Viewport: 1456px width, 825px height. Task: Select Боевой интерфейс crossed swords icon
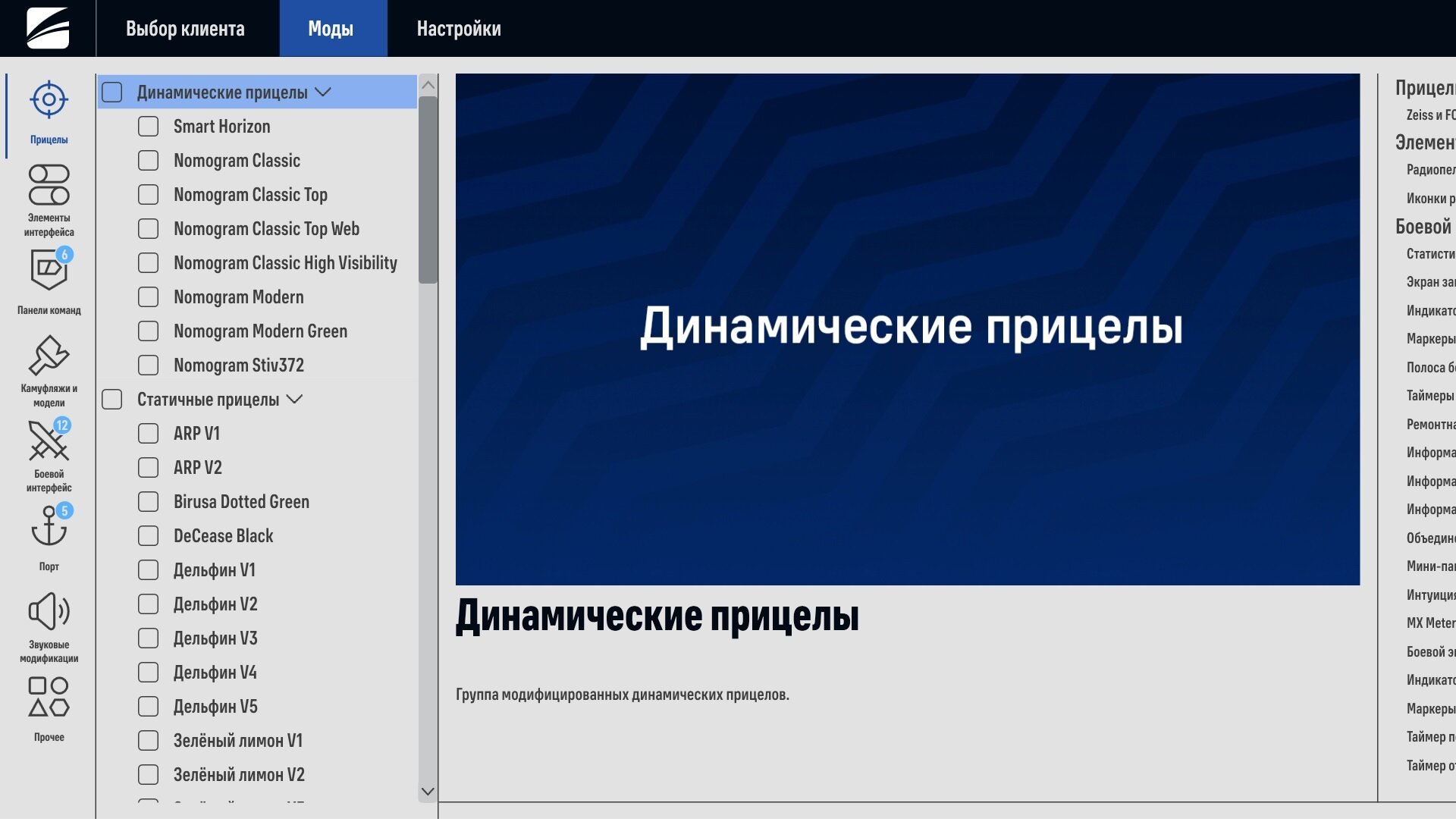click(49, 441)
